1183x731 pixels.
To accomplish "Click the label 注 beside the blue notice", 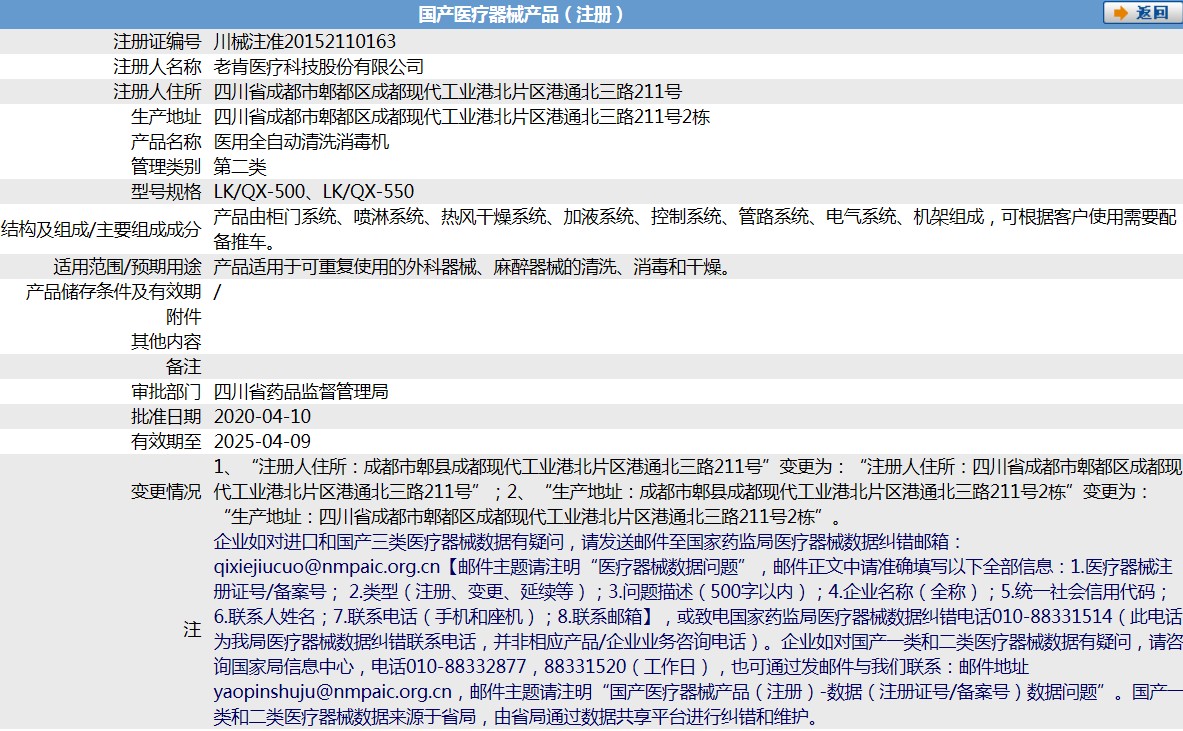I will tap(192, 629).
